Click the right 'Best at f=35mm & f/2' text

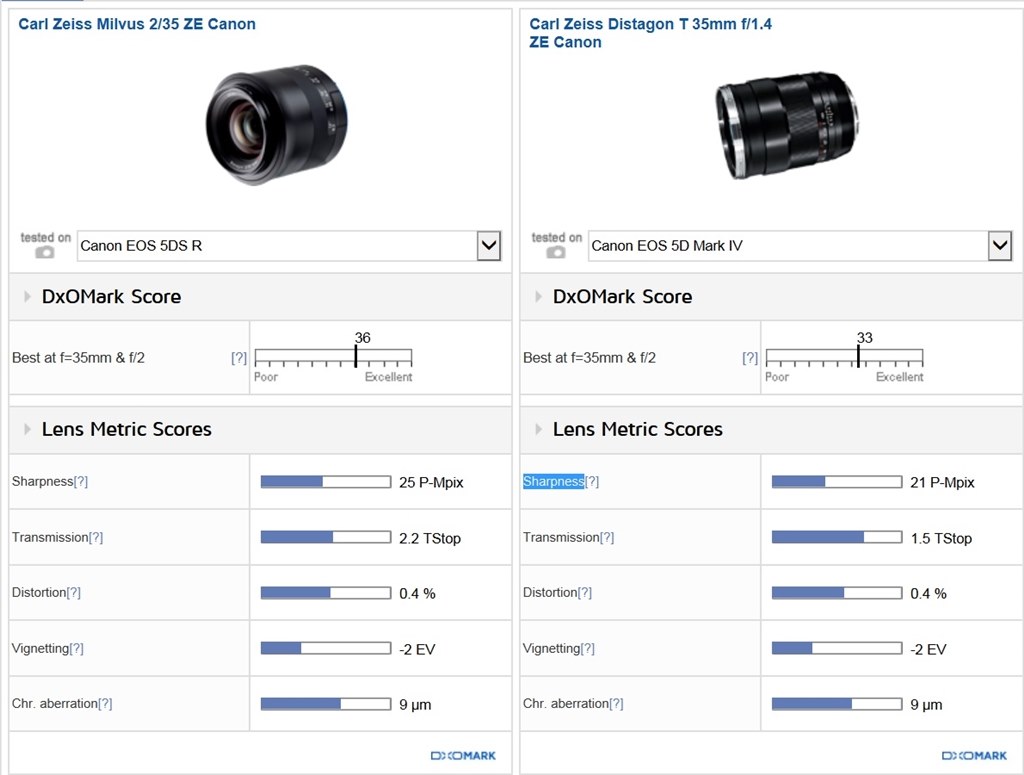[x=589, y=358]
